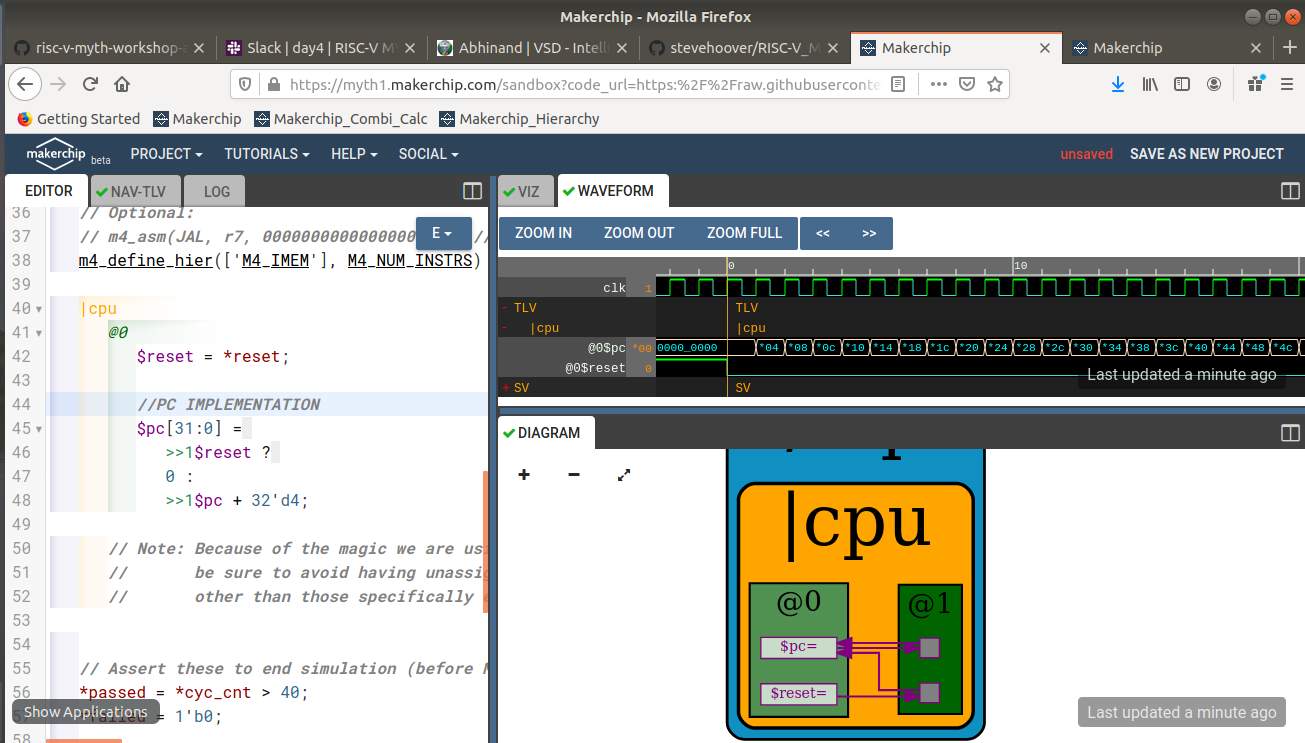Collapse code fold at line 45
Screen dimensions: 1305x743
click(39, 429)
